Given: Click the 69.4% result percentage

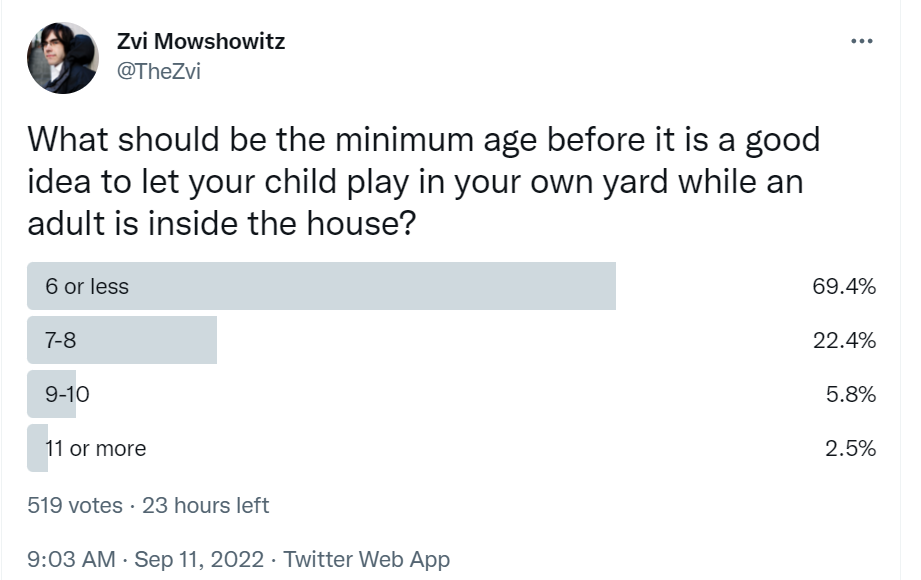Looking at the screenshot, I should click(x=844, y=286).
